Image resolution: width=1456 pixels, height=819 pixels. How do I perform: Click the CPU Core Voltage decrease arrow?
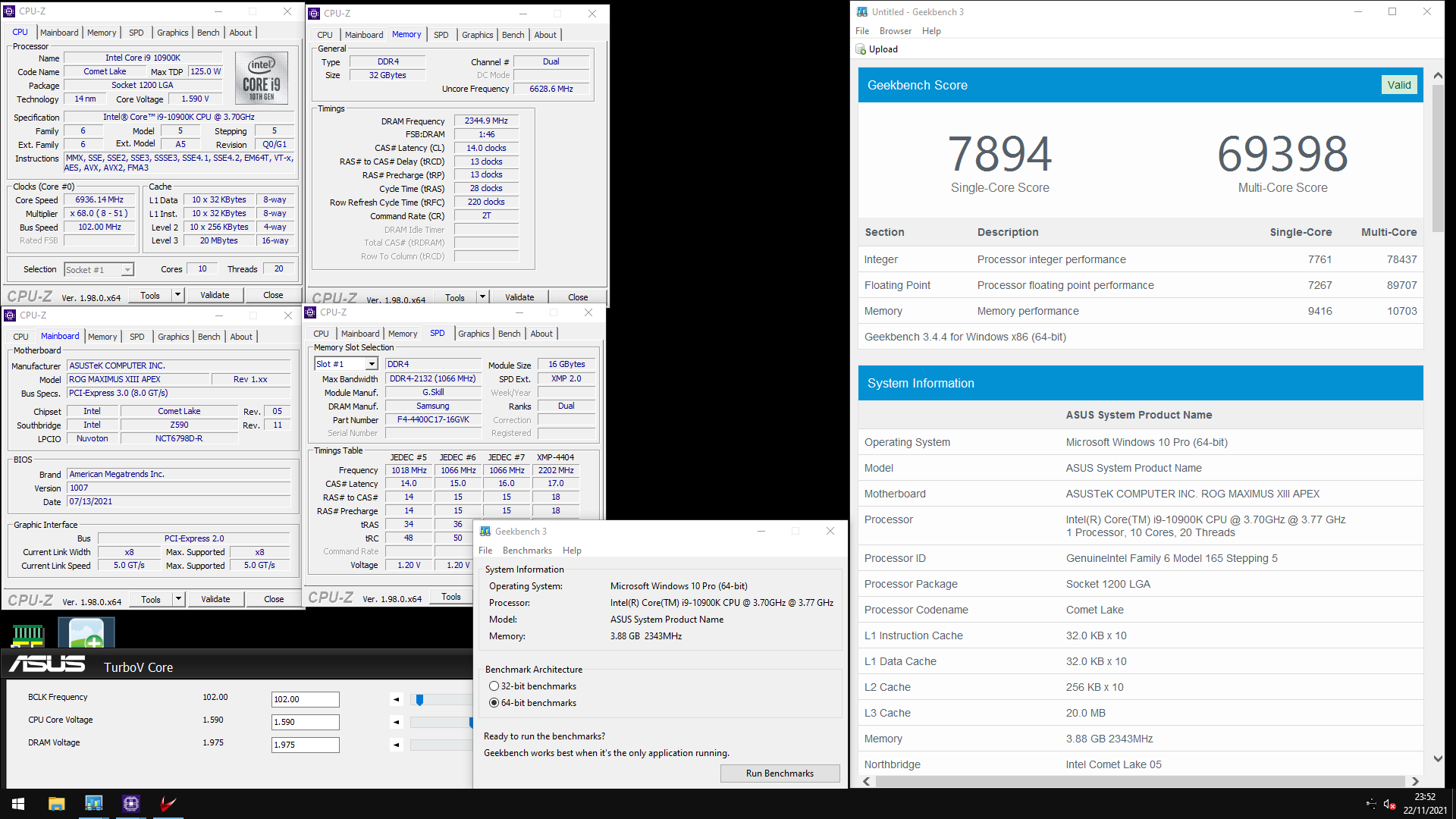396,722
